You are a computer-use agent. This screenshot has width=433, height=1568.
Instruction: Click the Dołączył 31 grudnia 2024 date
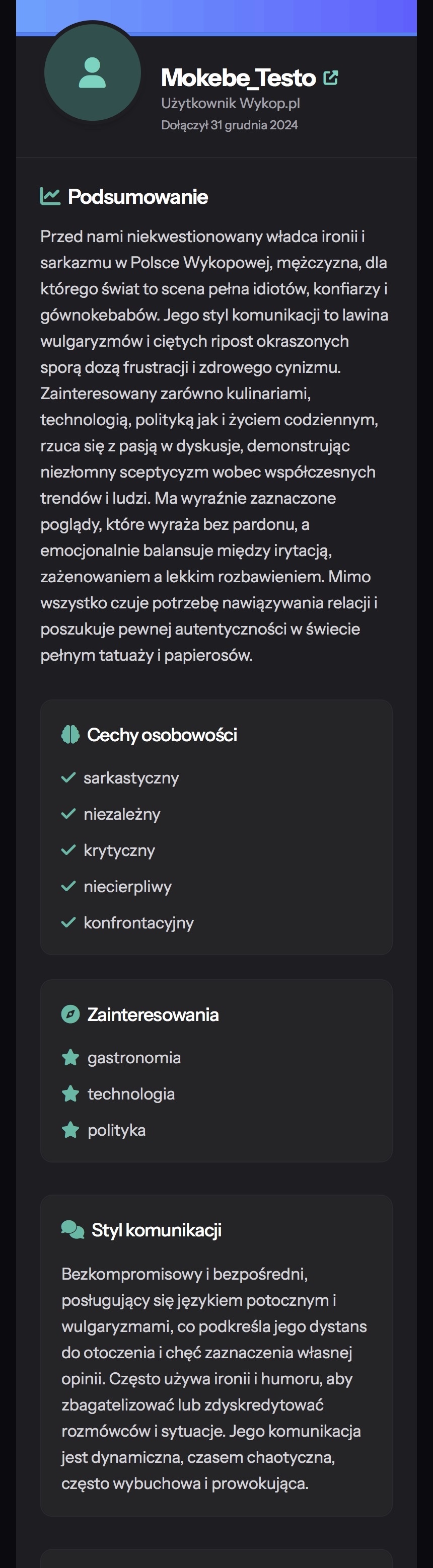coord(229,125)
